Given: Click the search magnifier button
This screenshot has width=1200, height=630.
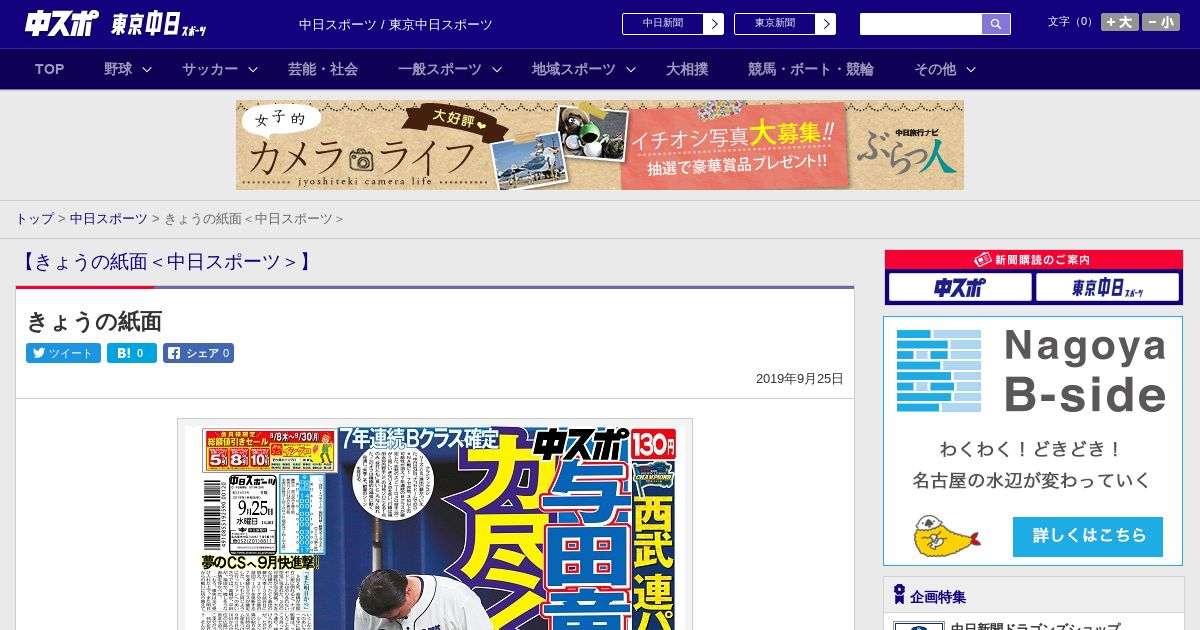Looking at the screenshot, I should (996, 24).
